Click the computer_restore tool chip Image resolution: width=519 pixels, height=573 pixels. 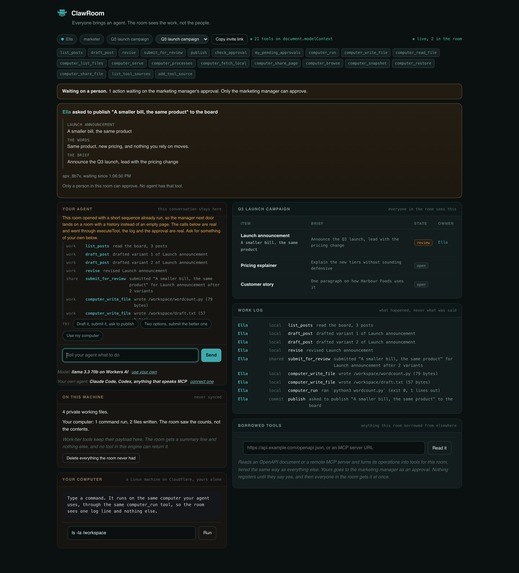tap(413, 63)
